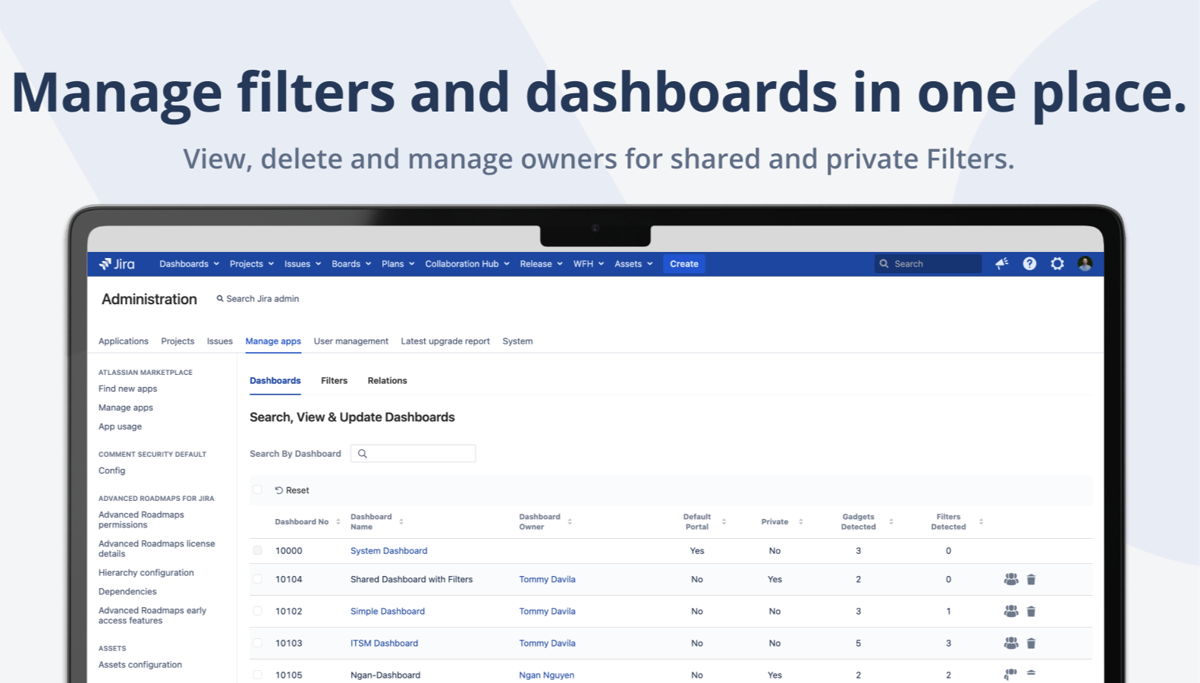Open Tommy Davila's profile link
The width and height of the screenshot is (1200, 683).
547,579
